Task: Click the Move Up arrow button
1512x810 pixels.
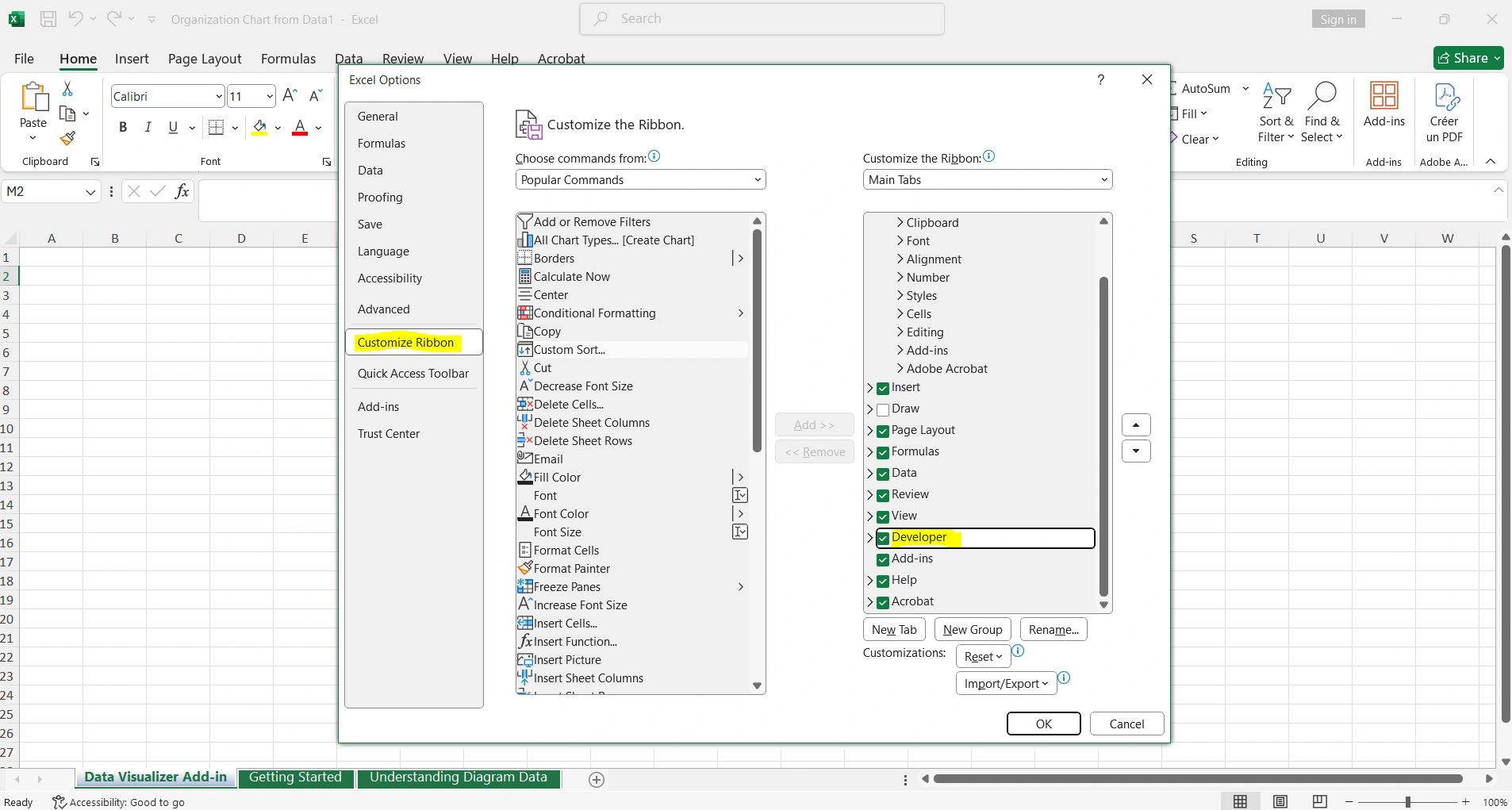Action: (1136, 425)
